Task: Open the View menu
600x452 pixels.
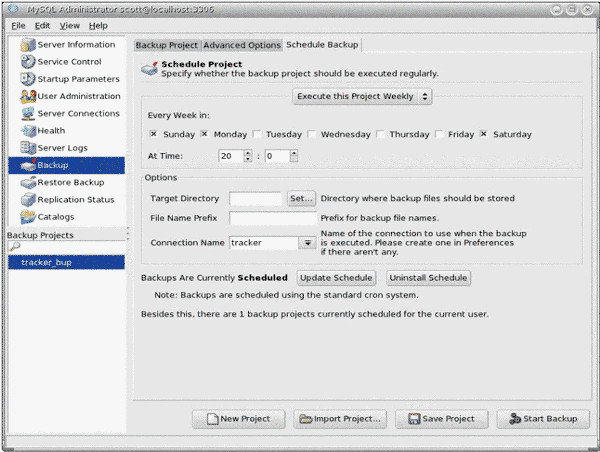Action: click(70, 26)
